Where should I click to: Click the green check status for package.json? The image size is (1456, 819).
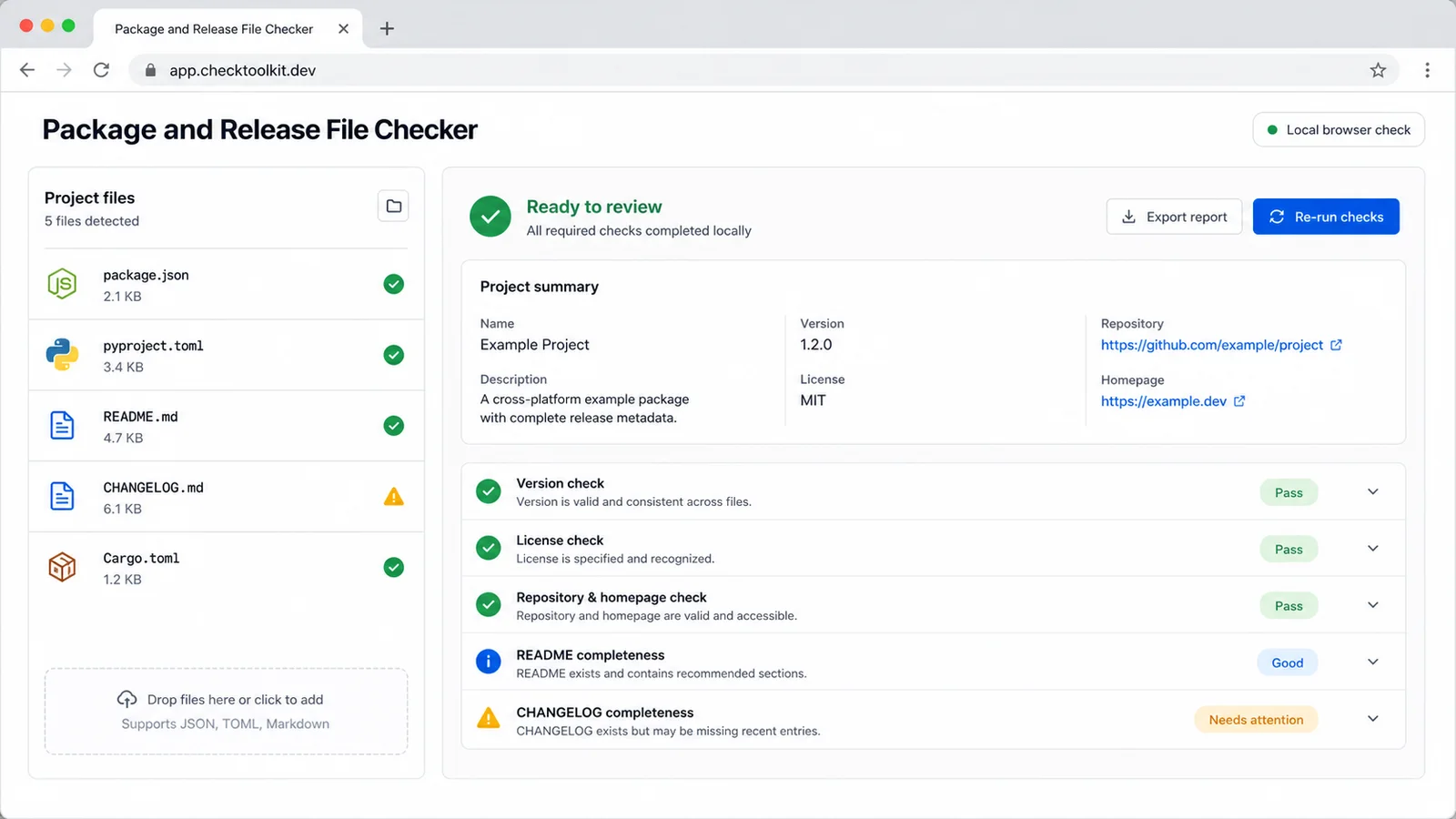pos(393,284)
